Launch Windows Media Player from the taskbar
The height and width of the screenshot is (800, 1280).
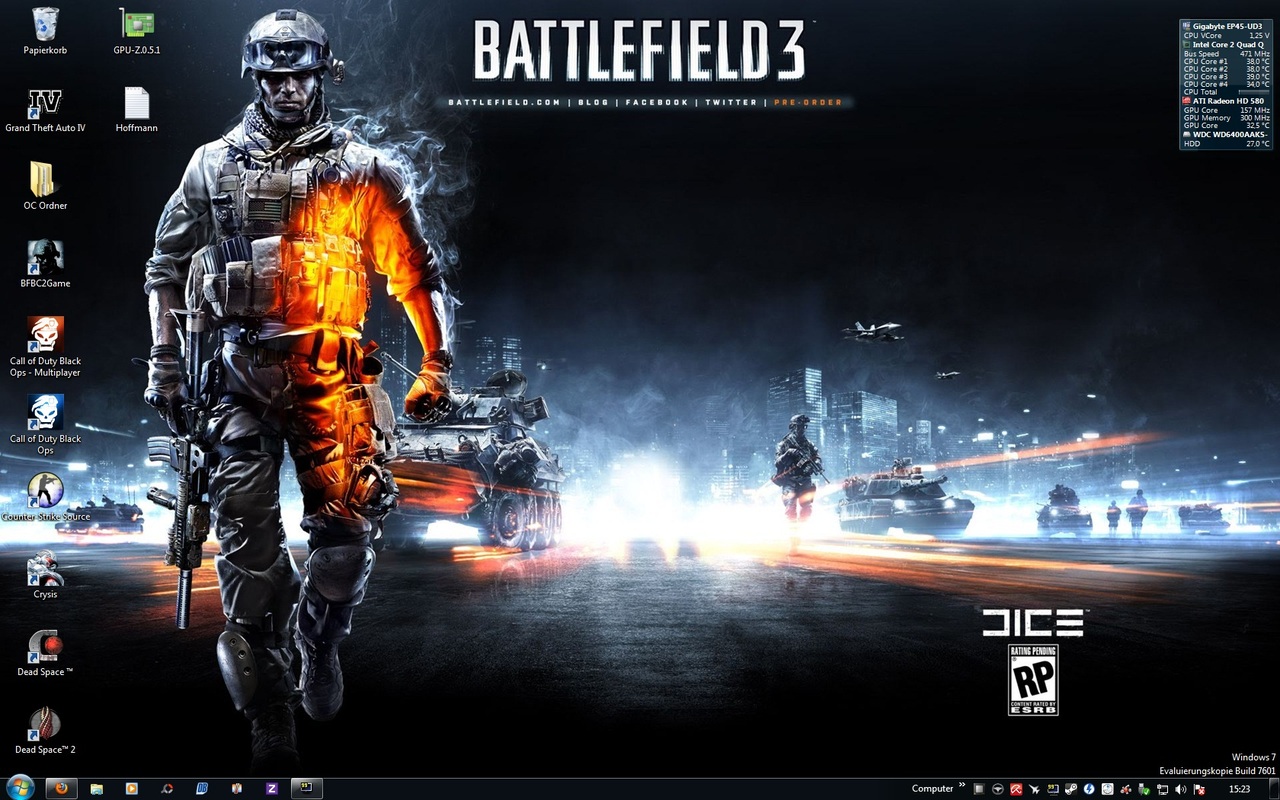(x=131, y=788)
